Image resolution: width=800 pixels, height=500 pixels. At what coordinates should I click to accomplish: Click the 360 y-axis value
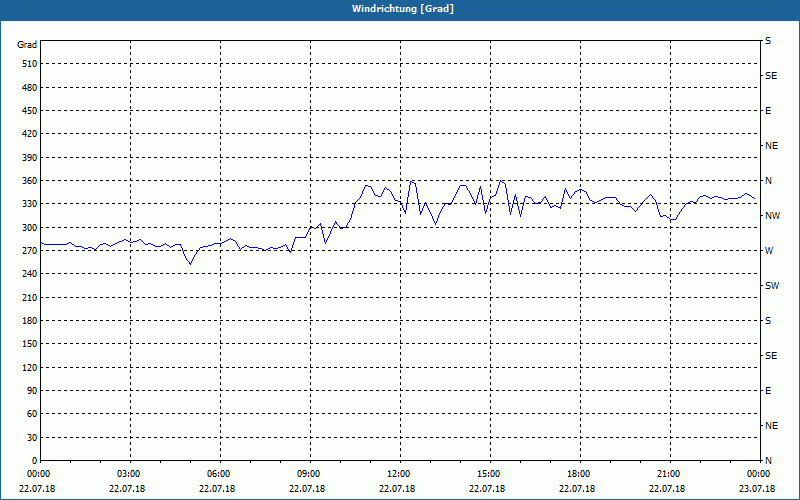(x=30, y=181)
